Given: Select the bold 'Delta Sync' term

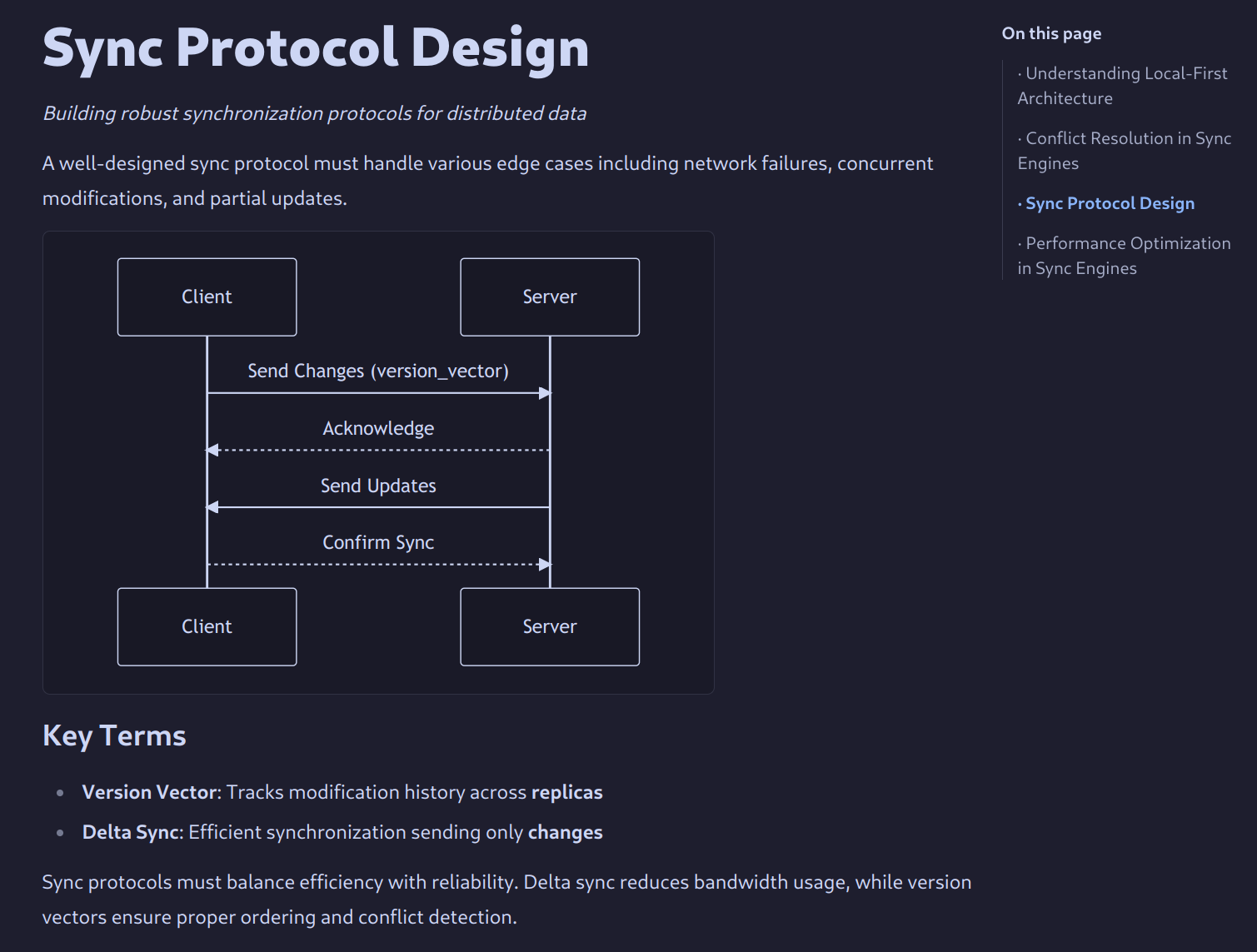Looking at the screenshot, I should 131,832.
